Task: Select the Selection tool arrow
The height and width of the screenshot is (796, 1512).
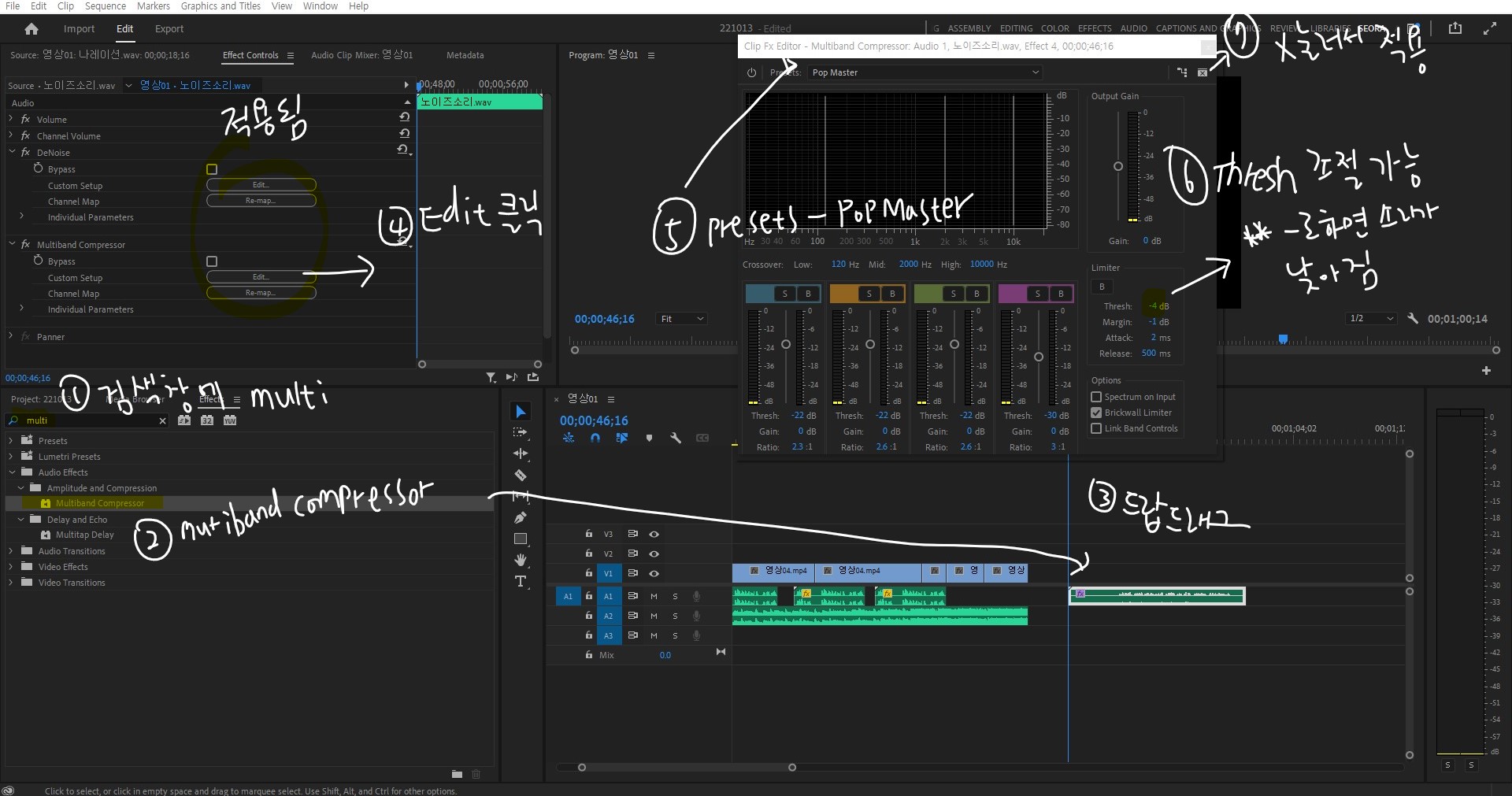Action: [x=521, y=412]
